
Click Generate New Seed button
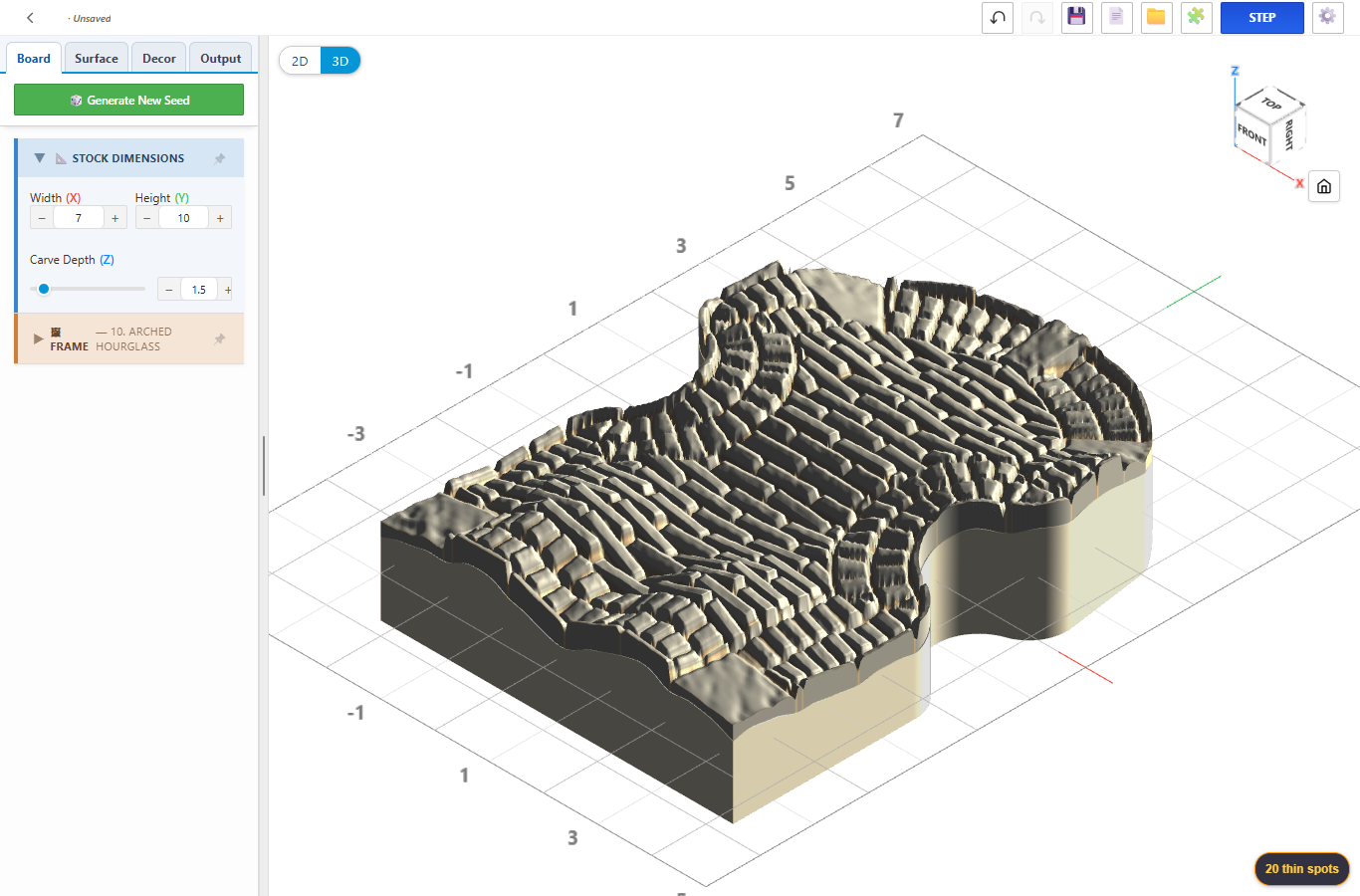tap(128, 100)
